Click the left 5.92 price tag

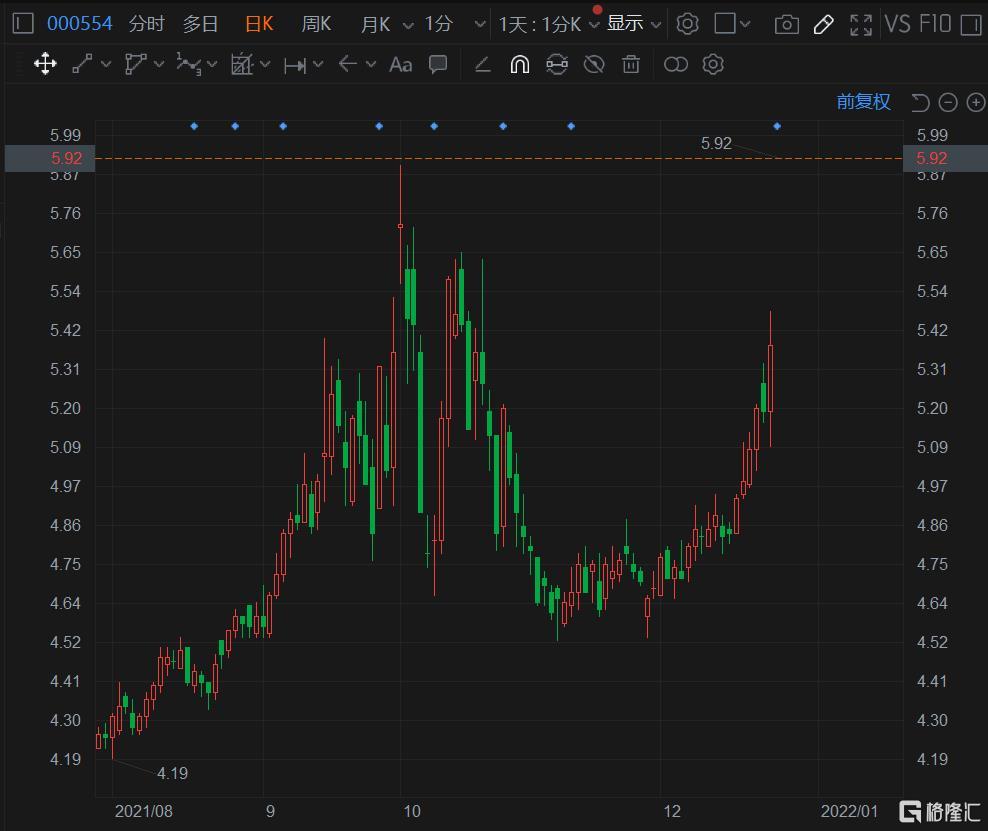[x=50, y=158]
